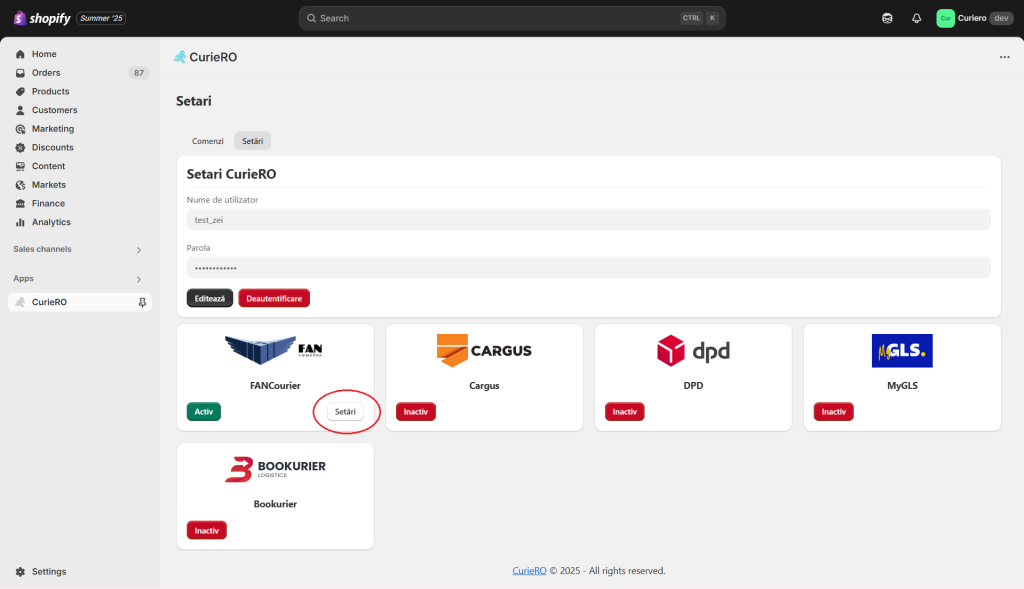Click the Marketing target icon
The image size is (1024, 589).
click(x=20, y=129)
